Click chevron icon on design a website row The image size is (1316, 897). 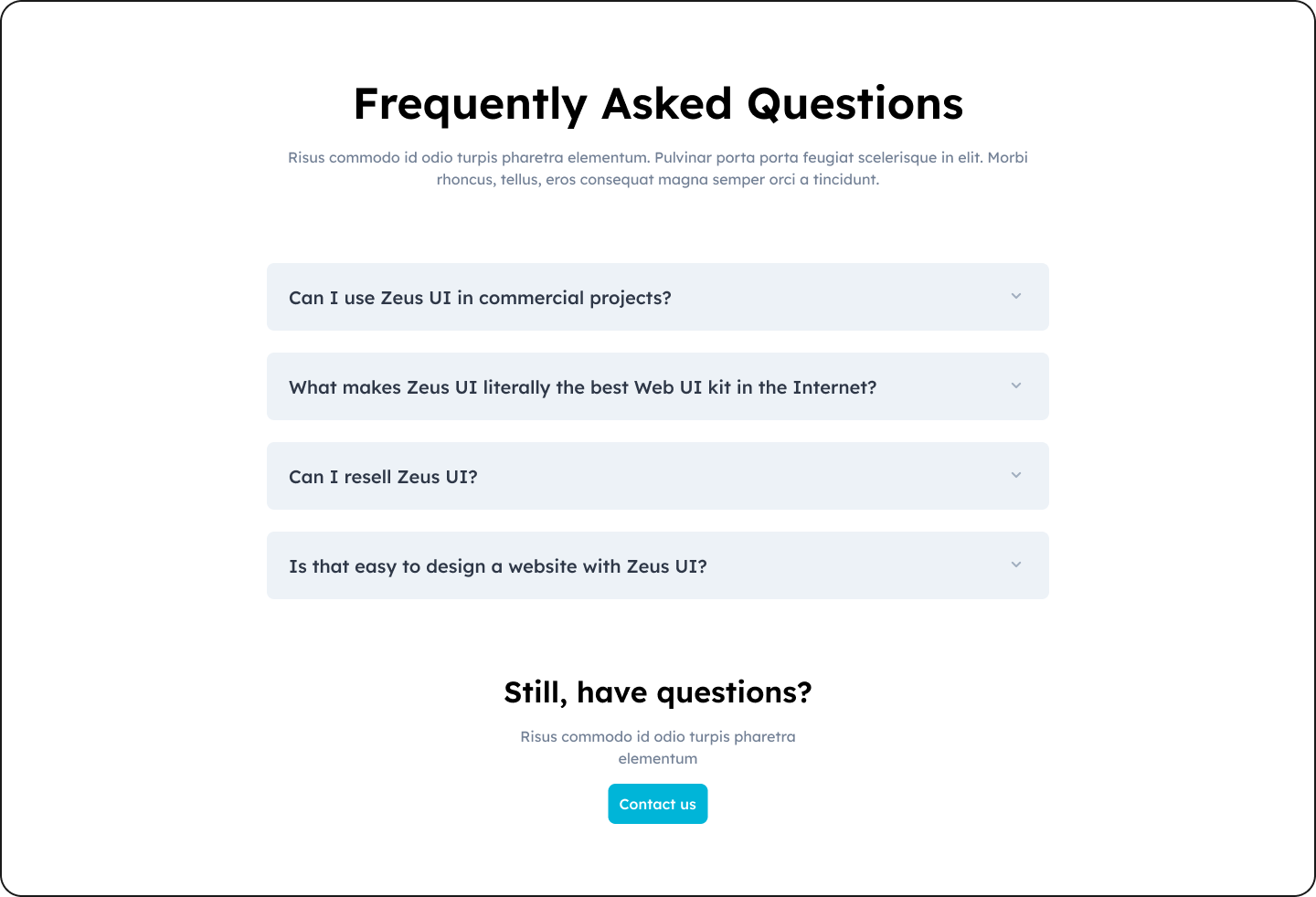click(1015, 565)
